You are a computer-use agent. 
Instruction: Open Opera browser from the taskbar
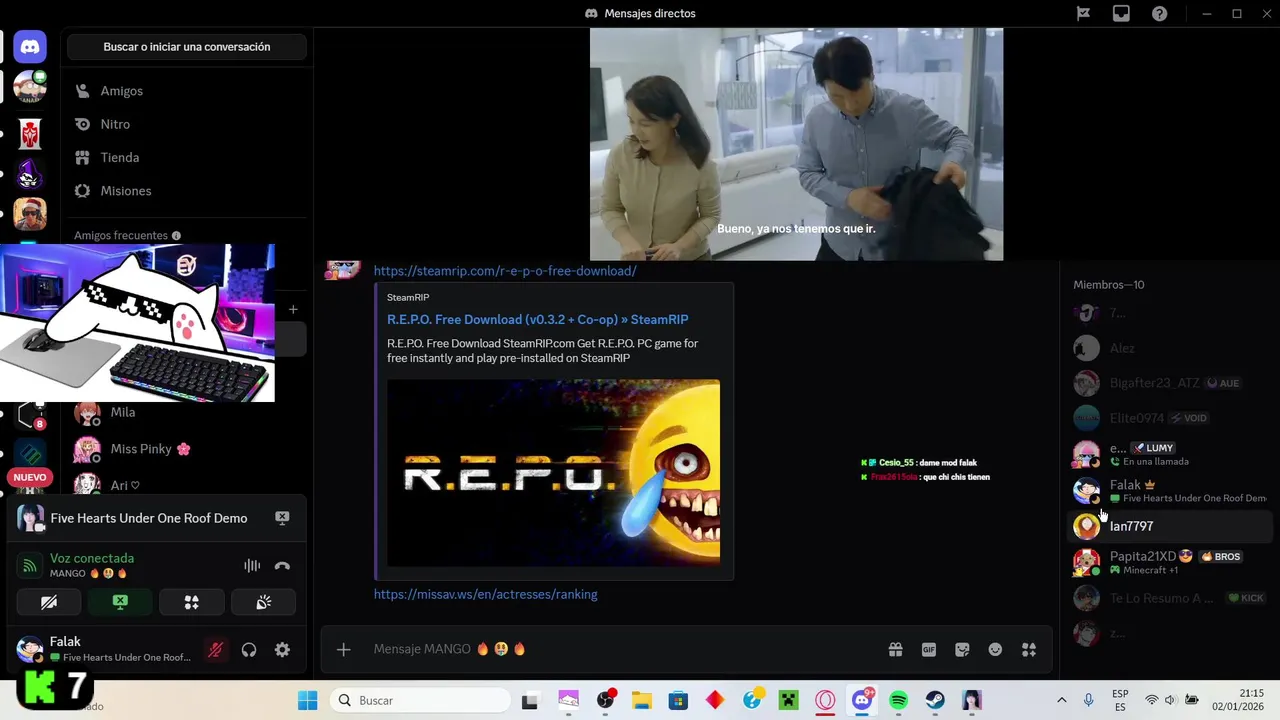825,701
